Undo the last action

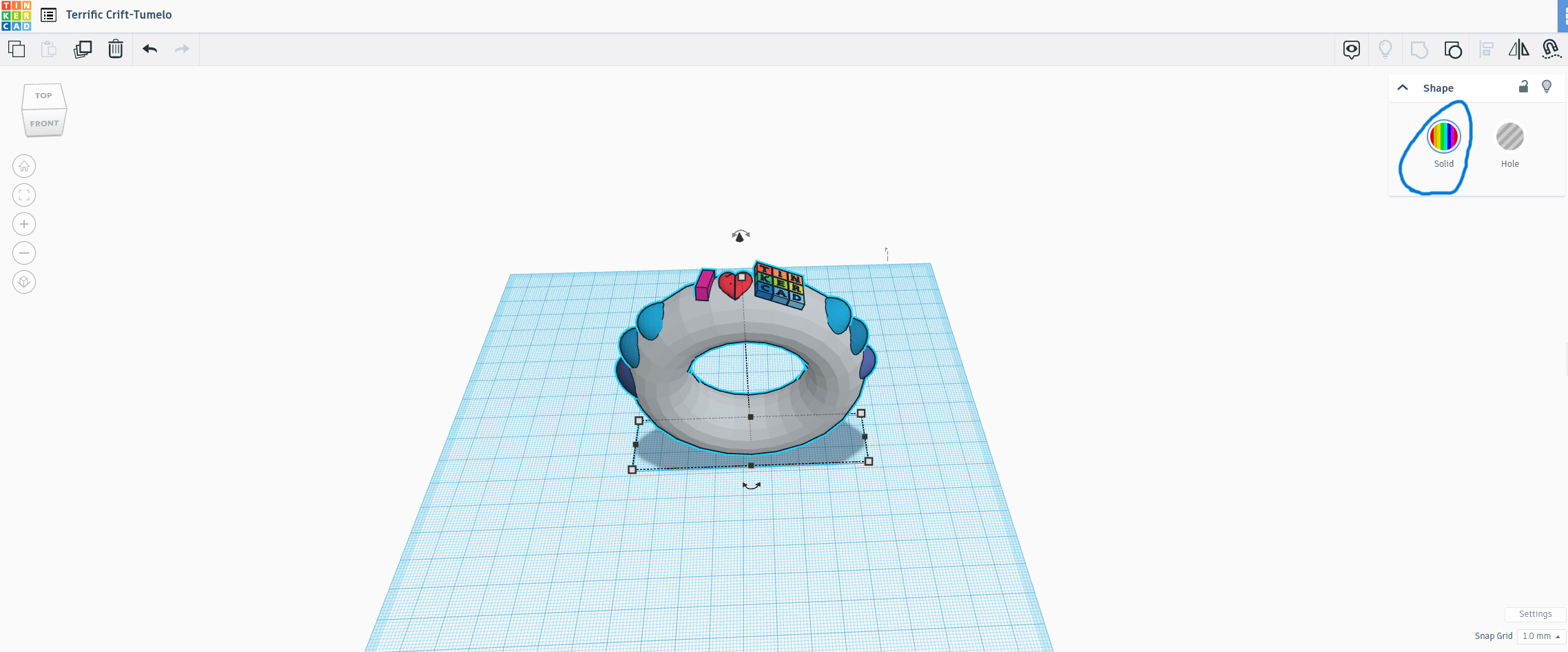pyautogui.click(x=150, y=49)
